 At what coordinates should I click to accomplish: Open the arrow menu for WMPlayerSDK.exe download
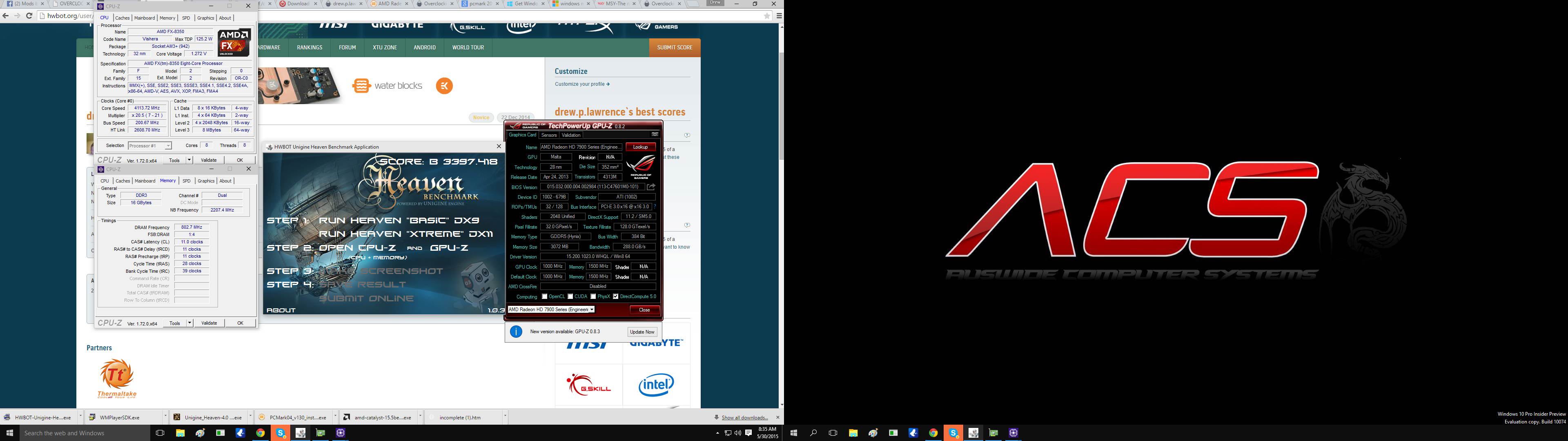(165, 417)
